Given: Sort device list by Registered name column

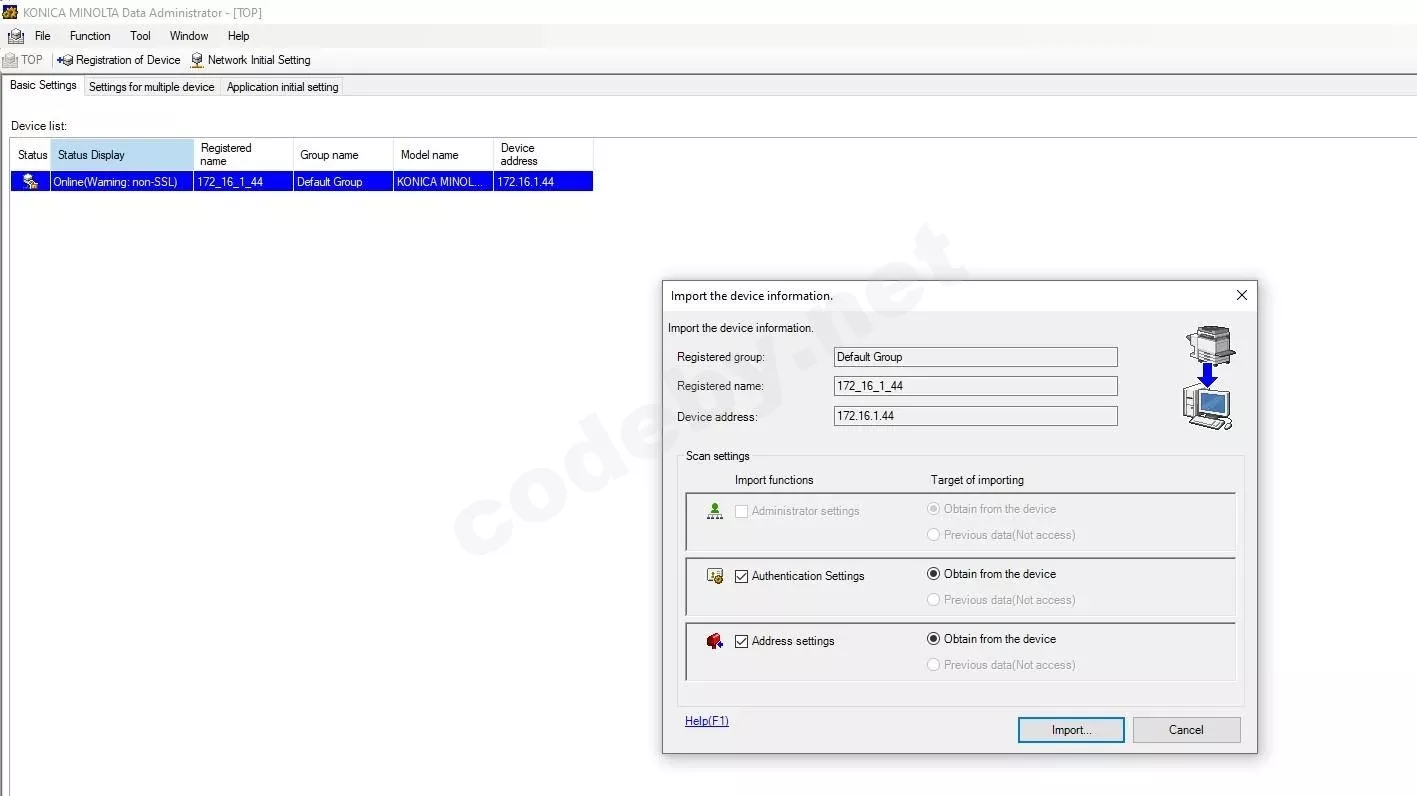Looking at the screenshot, I should pyautogui.click(x=244, y=155).
